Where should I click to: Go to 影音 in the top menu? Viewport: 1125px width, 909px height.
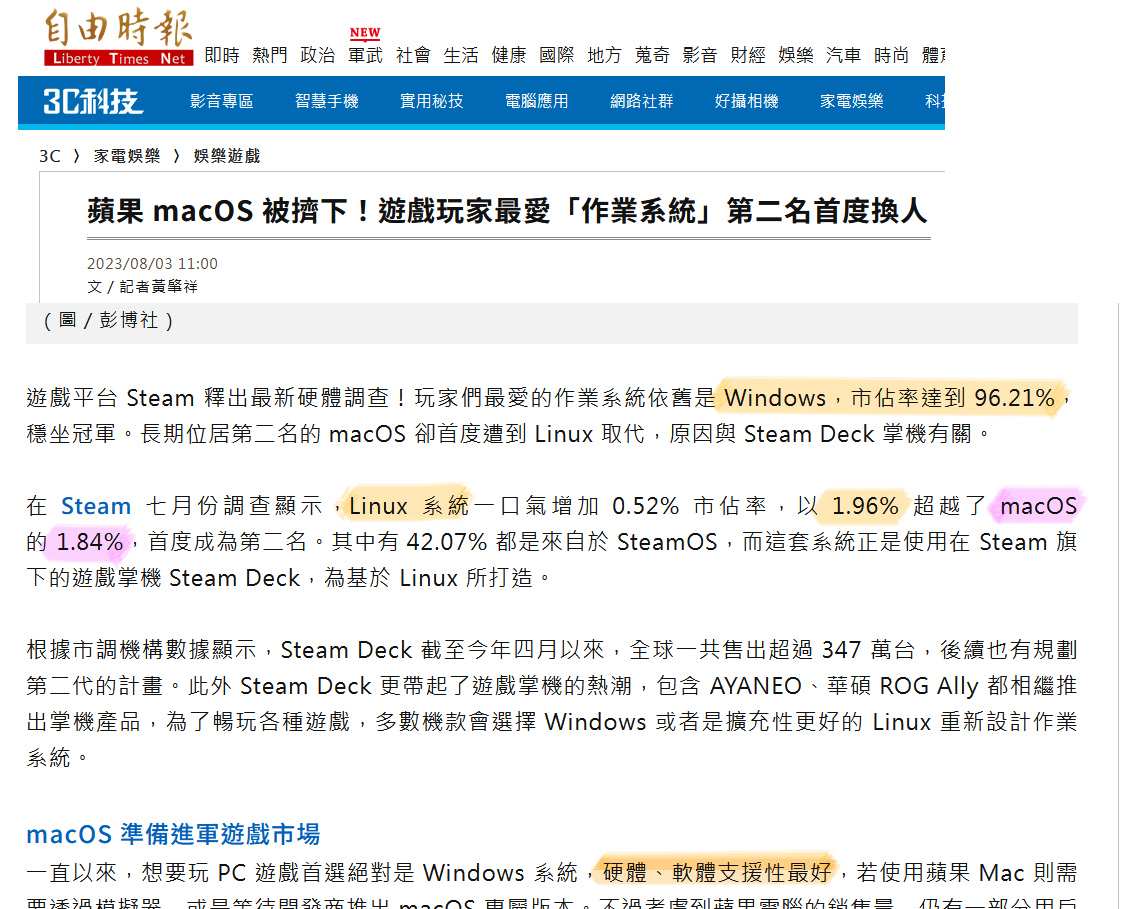pyautogui.click(x=700, y=55)
